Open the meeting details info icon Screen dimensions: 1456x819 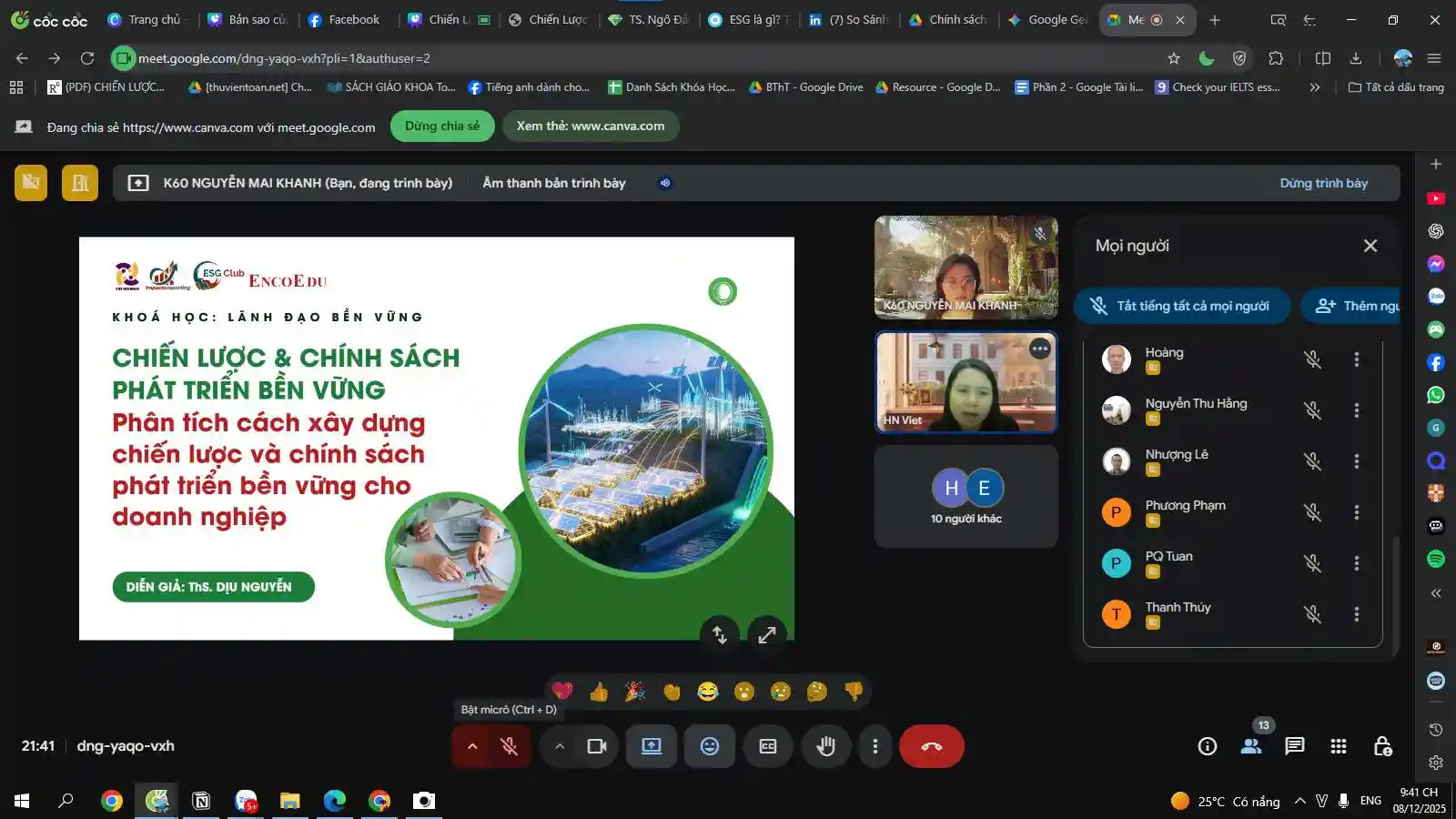coord(1208,746)
